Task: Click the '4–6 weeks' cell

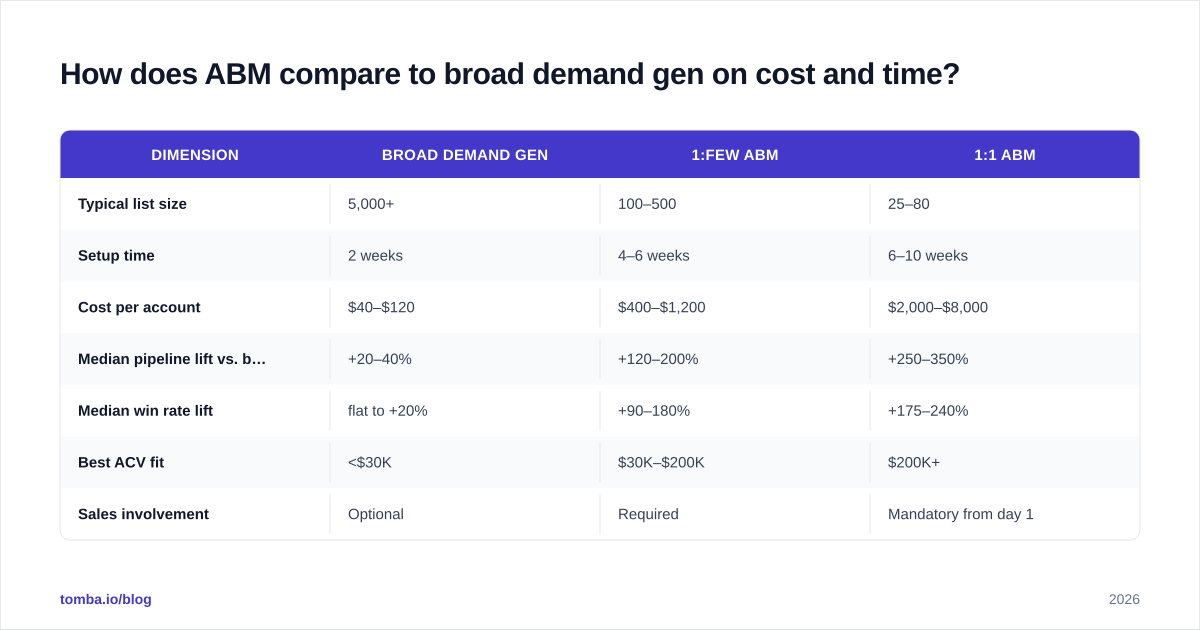Action: [654, 256]
